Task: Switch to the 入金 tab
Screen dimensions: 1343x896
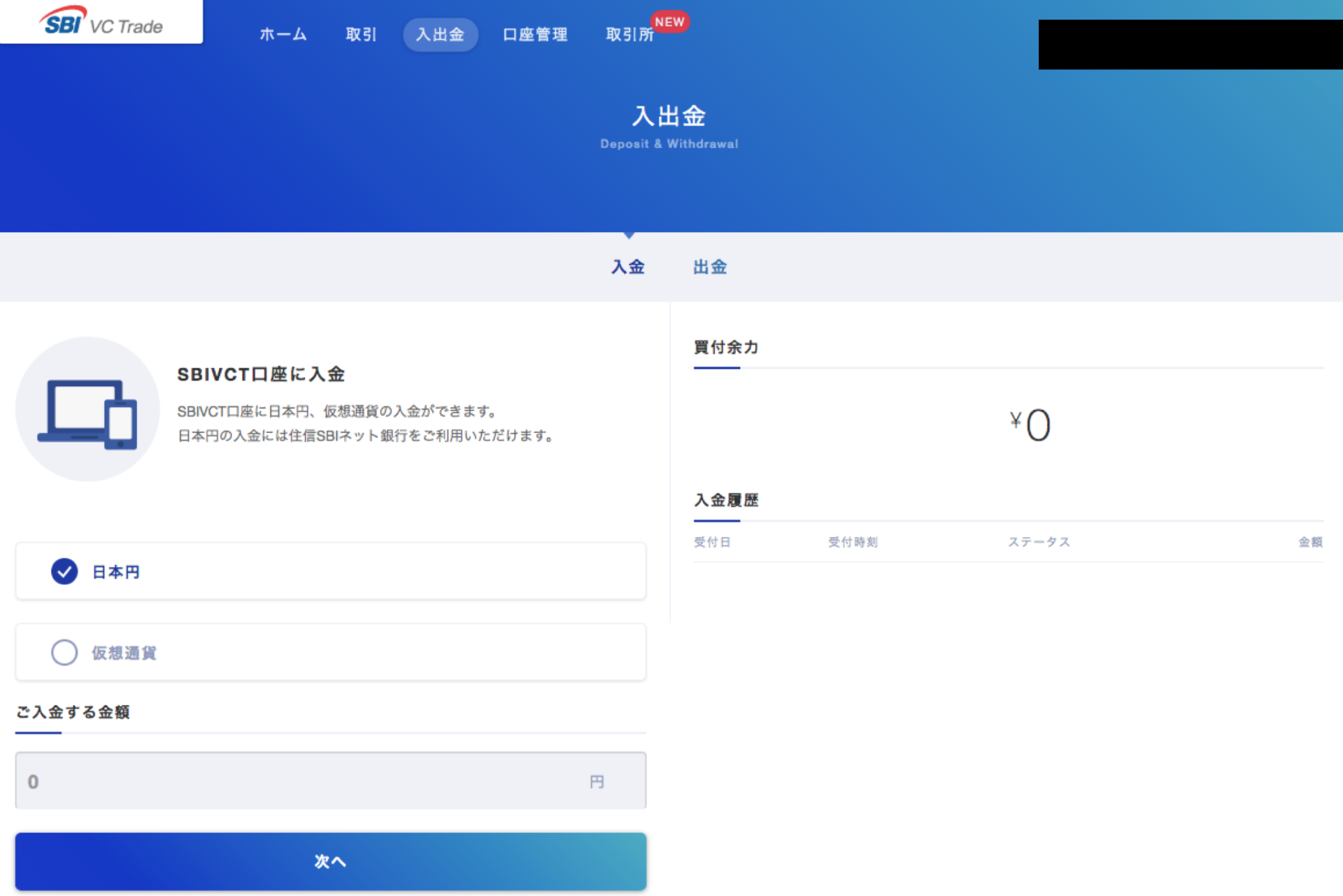Action: (x=628, y=266)
